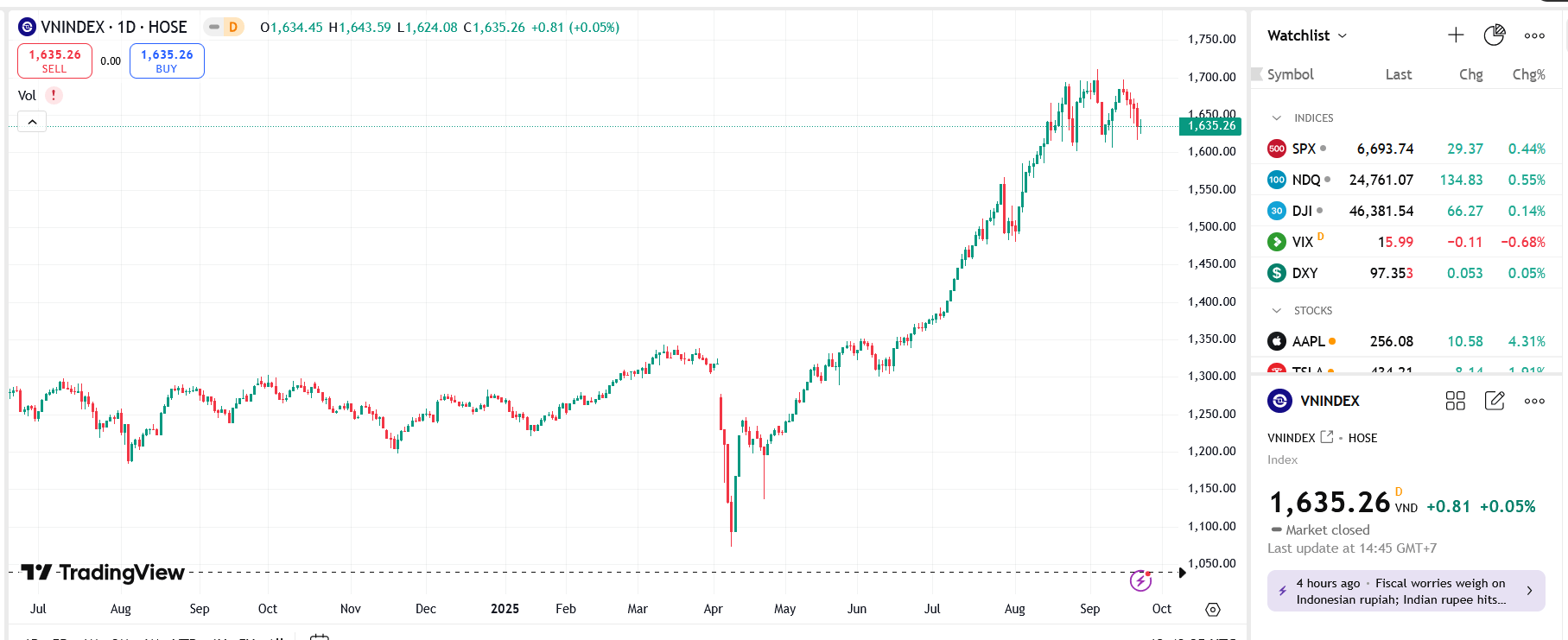1568x640 pixels.
Task: Click the 1,635.26 current price label
Action: coord(1210,126)
